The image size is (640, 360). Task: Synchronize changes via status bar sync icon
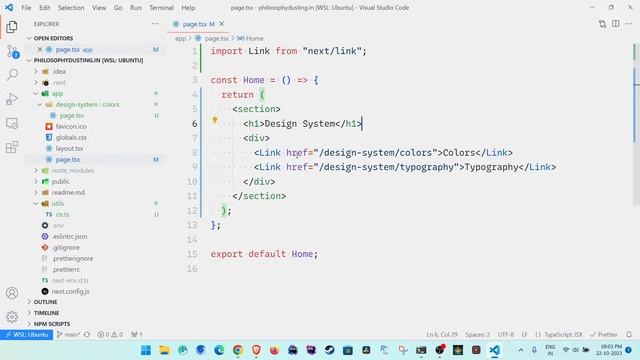[87, 334]
